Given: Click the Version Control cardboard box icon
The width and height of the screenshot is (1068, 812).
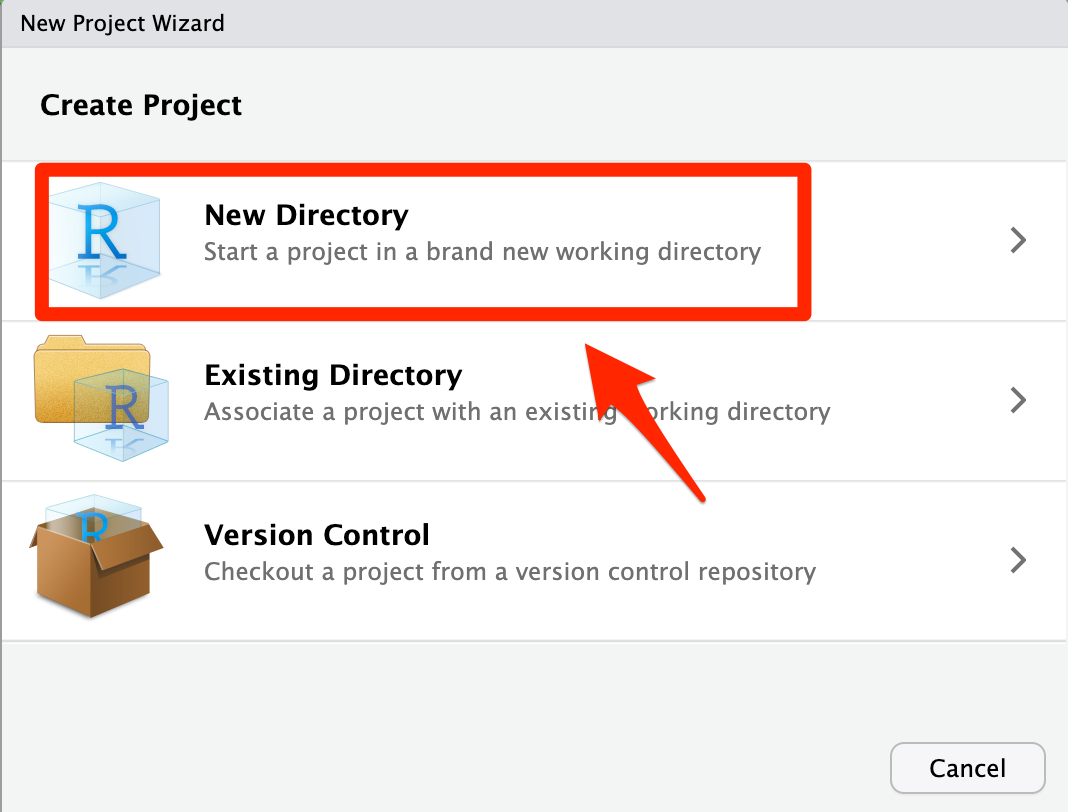Looking at the screenshot, I should [95, 557].
